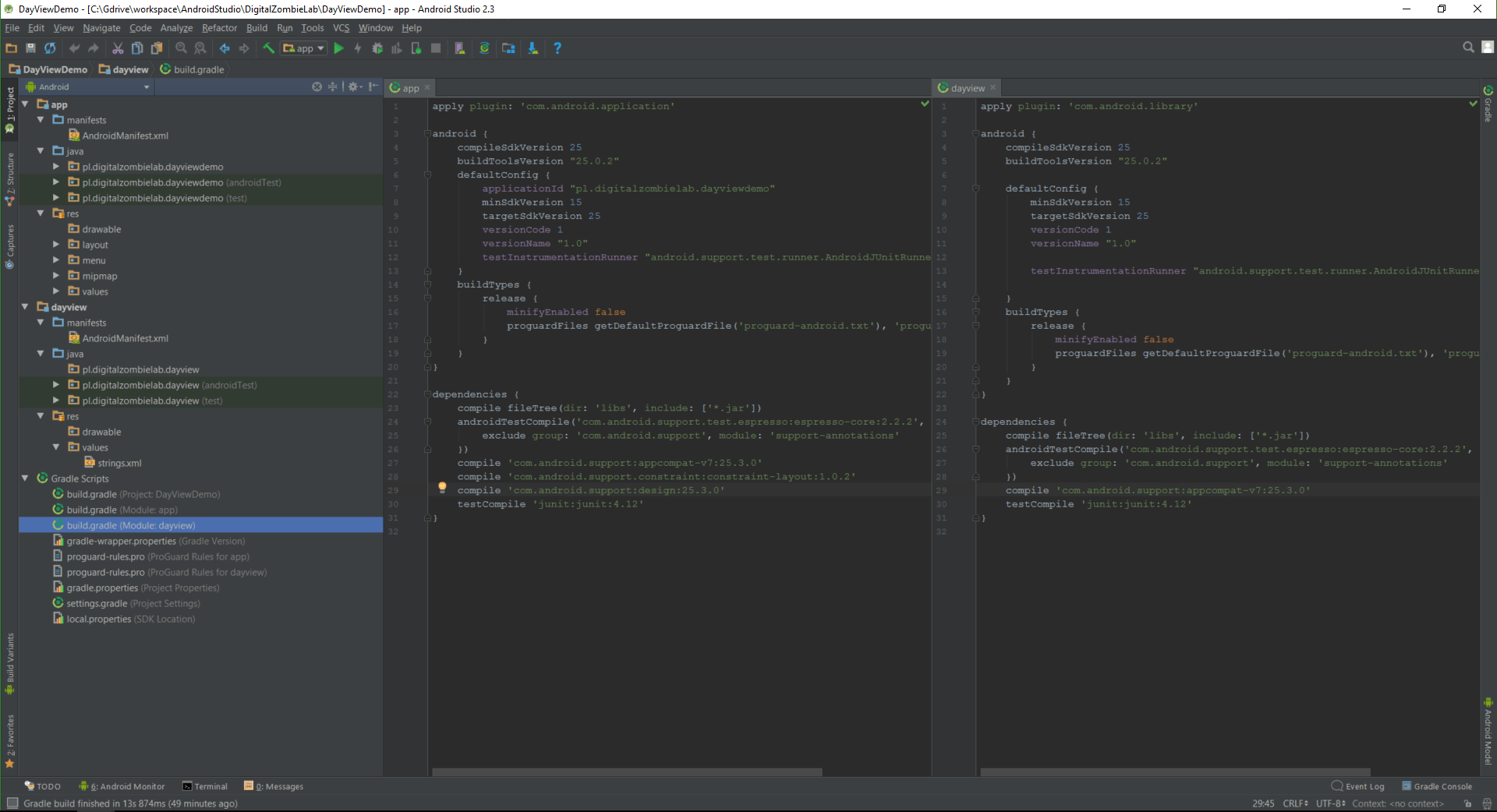
Task: Open the Refactor menu
Action: (219, 28)
